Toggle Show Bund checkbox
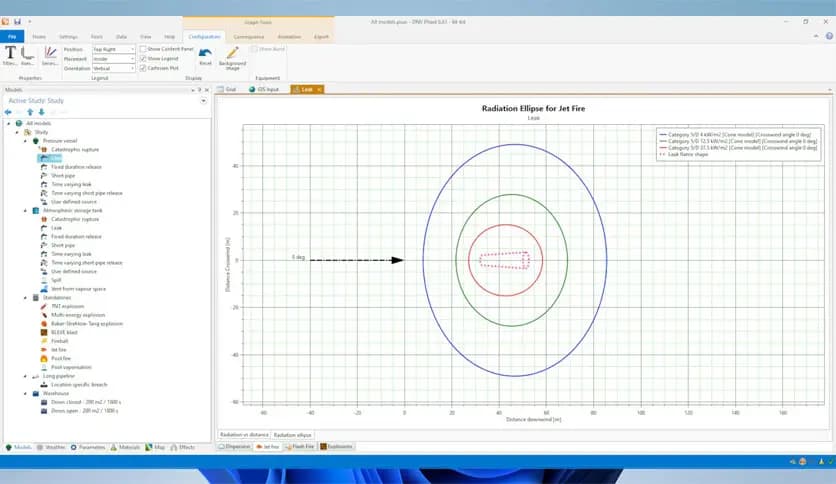This screenshot has height=484, width=836. click(254, 49)
